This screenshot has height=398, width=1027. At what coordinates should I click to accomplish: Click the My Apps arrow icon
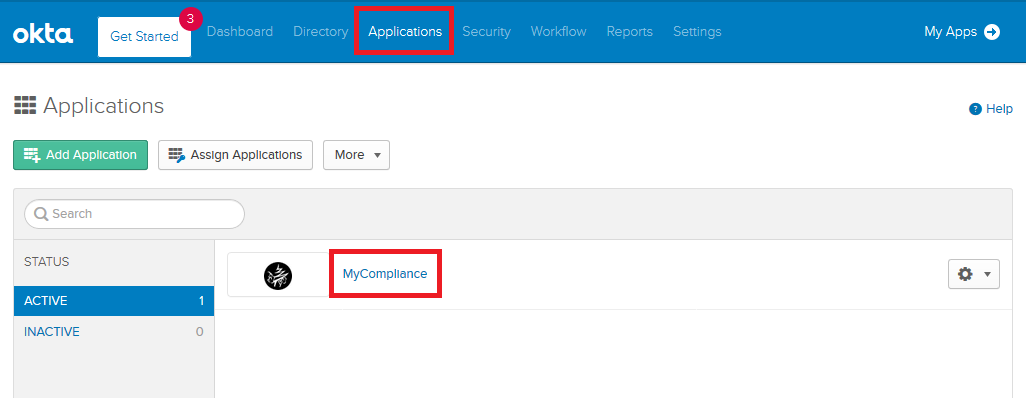(992, 31)
